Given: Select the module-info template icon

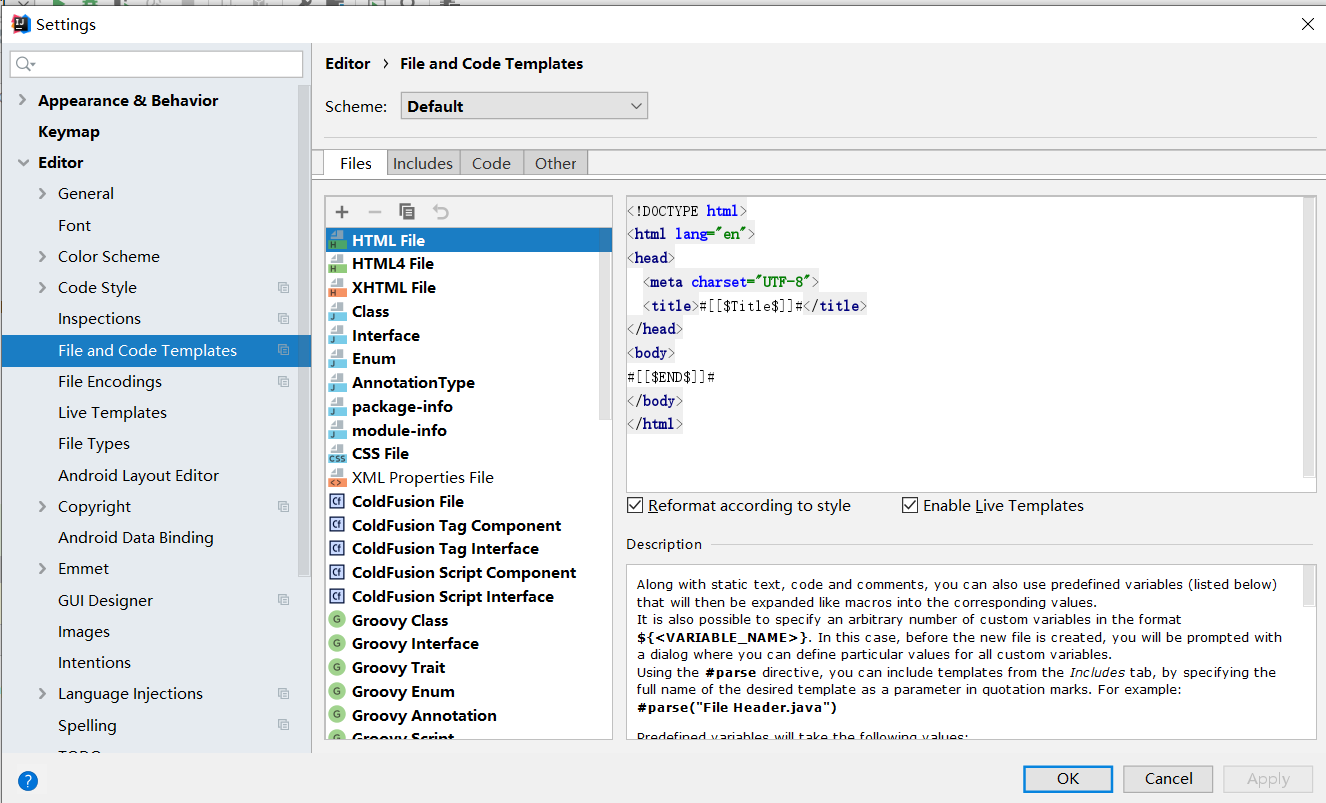Looking at the screenshot, I should pos(337,431).
